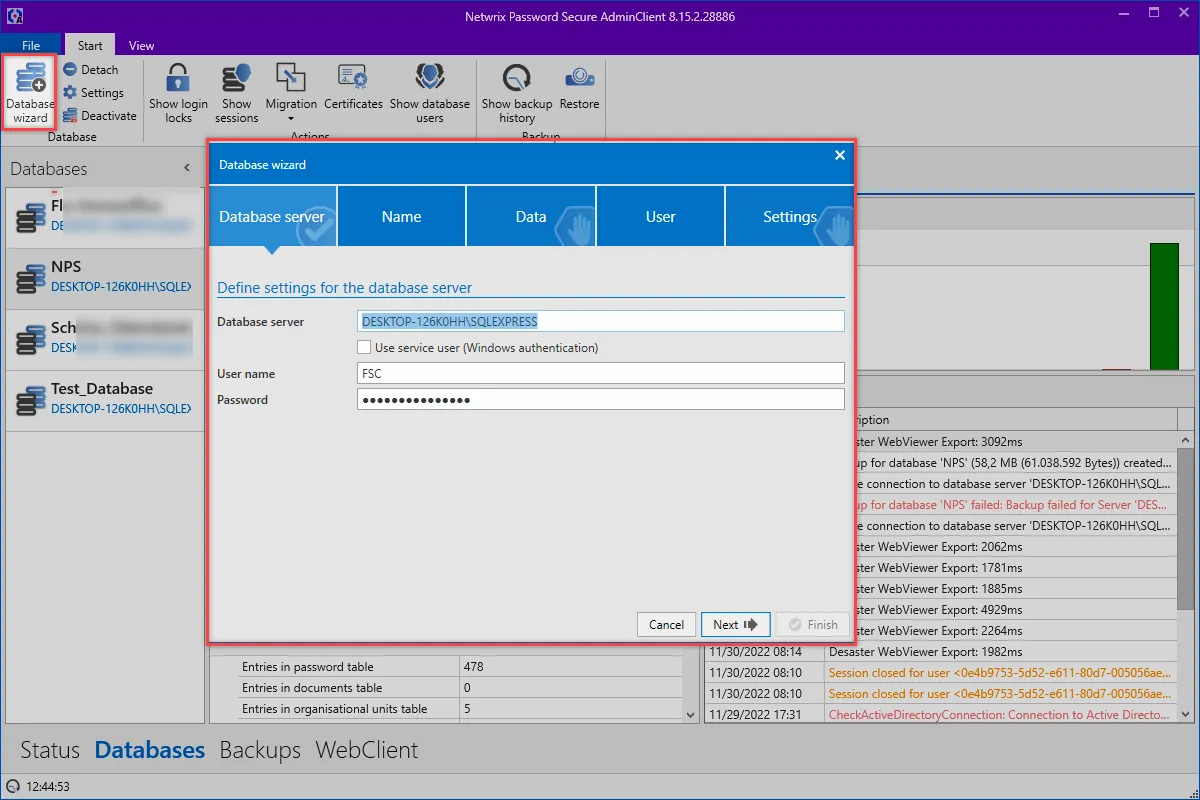Select the 'Entries in organisational units table' row
The image size is (1200, 800).
pos(460,709)
